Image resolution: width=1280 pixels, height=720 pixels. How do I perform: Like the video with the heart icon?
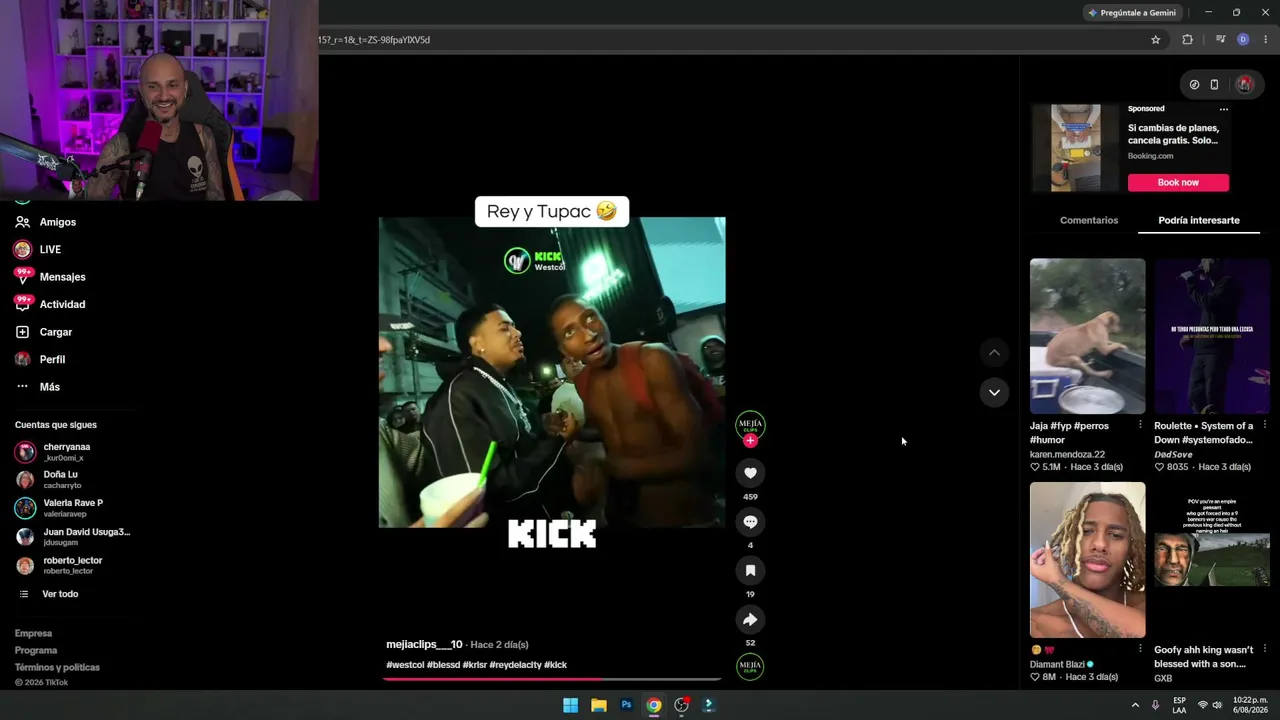tap(750, 473)
